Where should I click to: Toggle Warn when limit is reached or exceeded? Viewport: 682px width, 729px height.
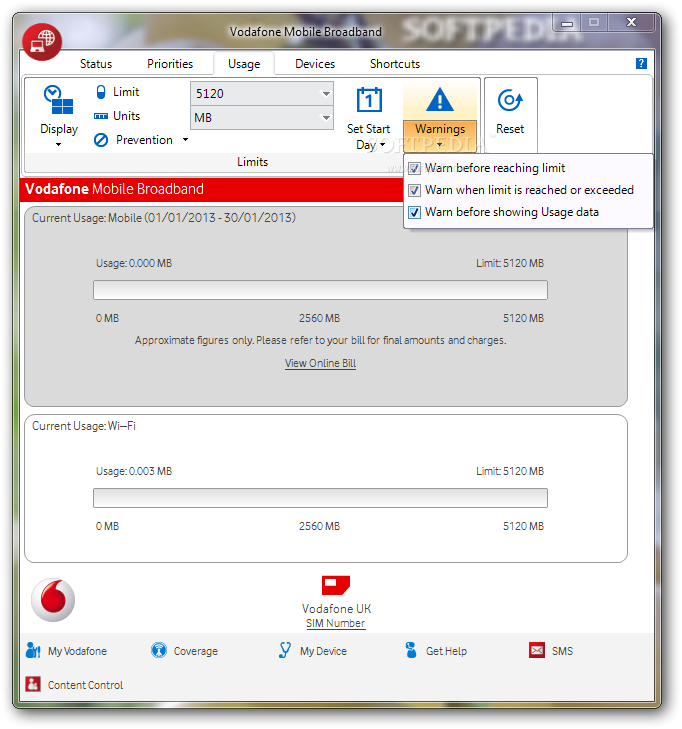[x=414, y=190]
